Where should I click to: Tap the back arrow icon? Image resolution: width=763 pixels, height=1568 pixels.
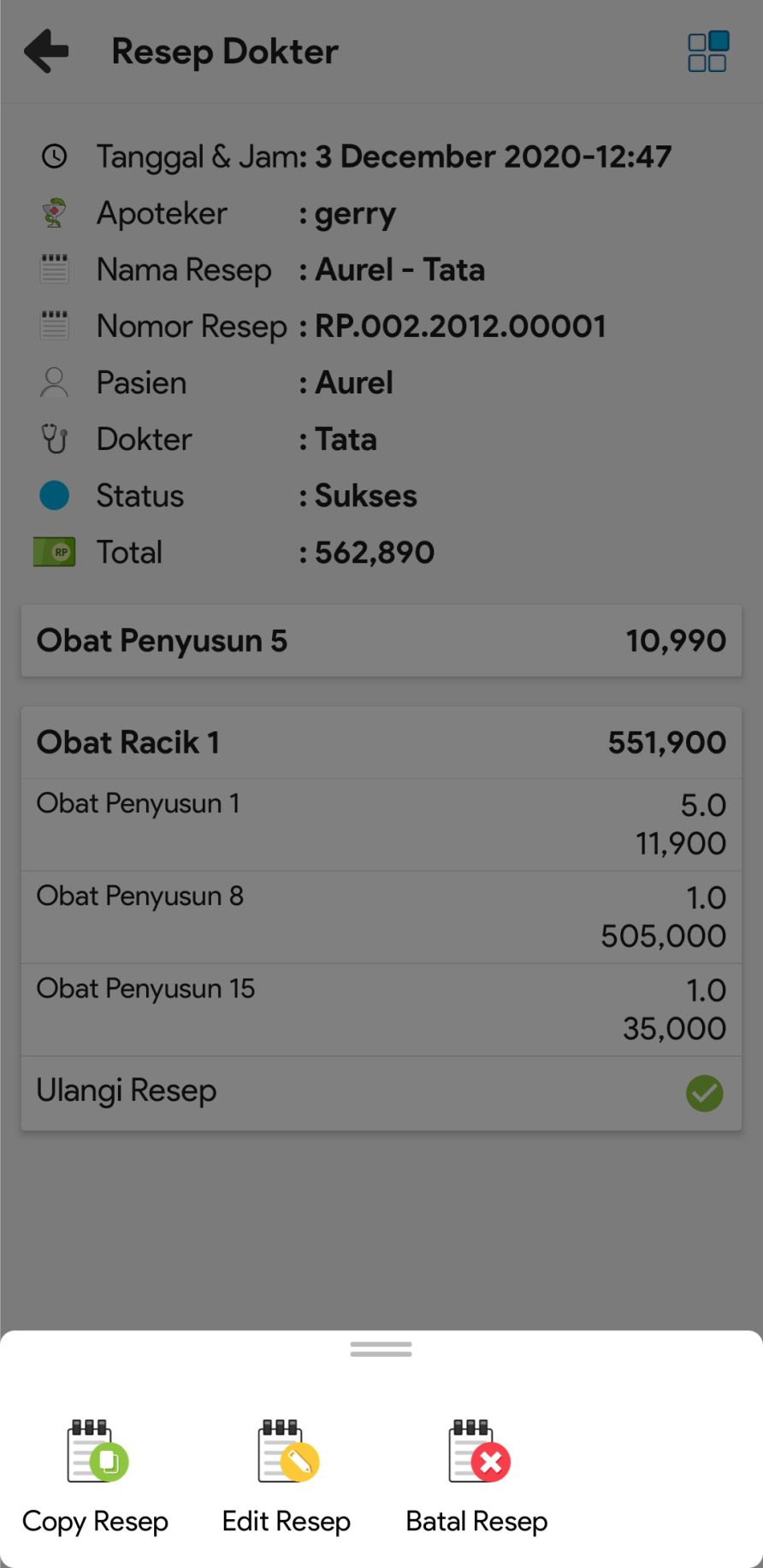coord(46,51)
